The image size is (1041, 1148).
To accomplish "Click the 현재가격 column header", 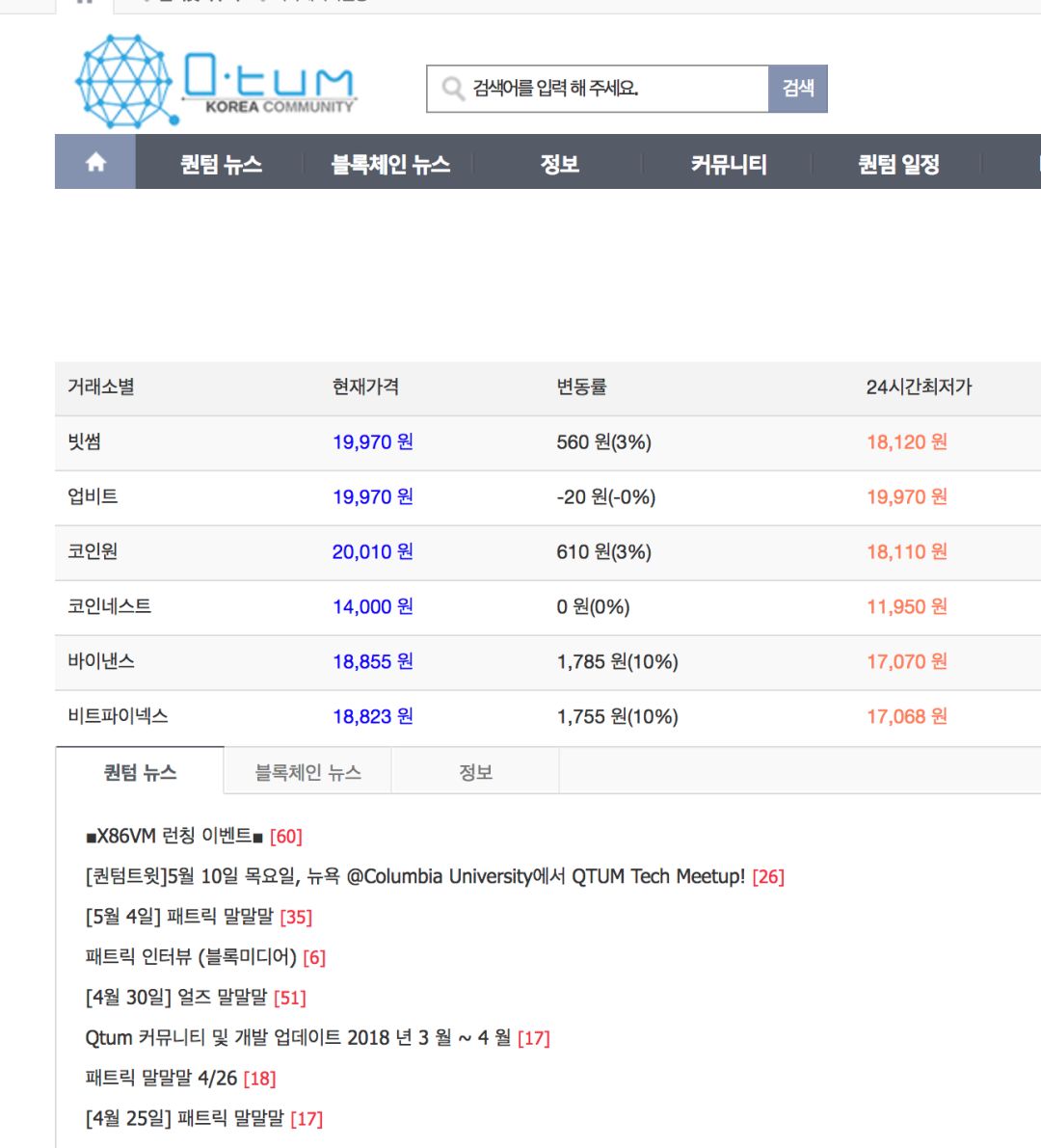I will 365,387.
